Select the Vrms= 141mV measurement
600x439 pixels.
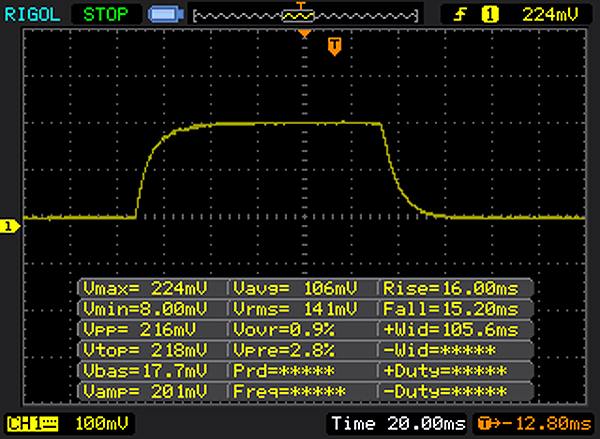(x=302, y=308)
